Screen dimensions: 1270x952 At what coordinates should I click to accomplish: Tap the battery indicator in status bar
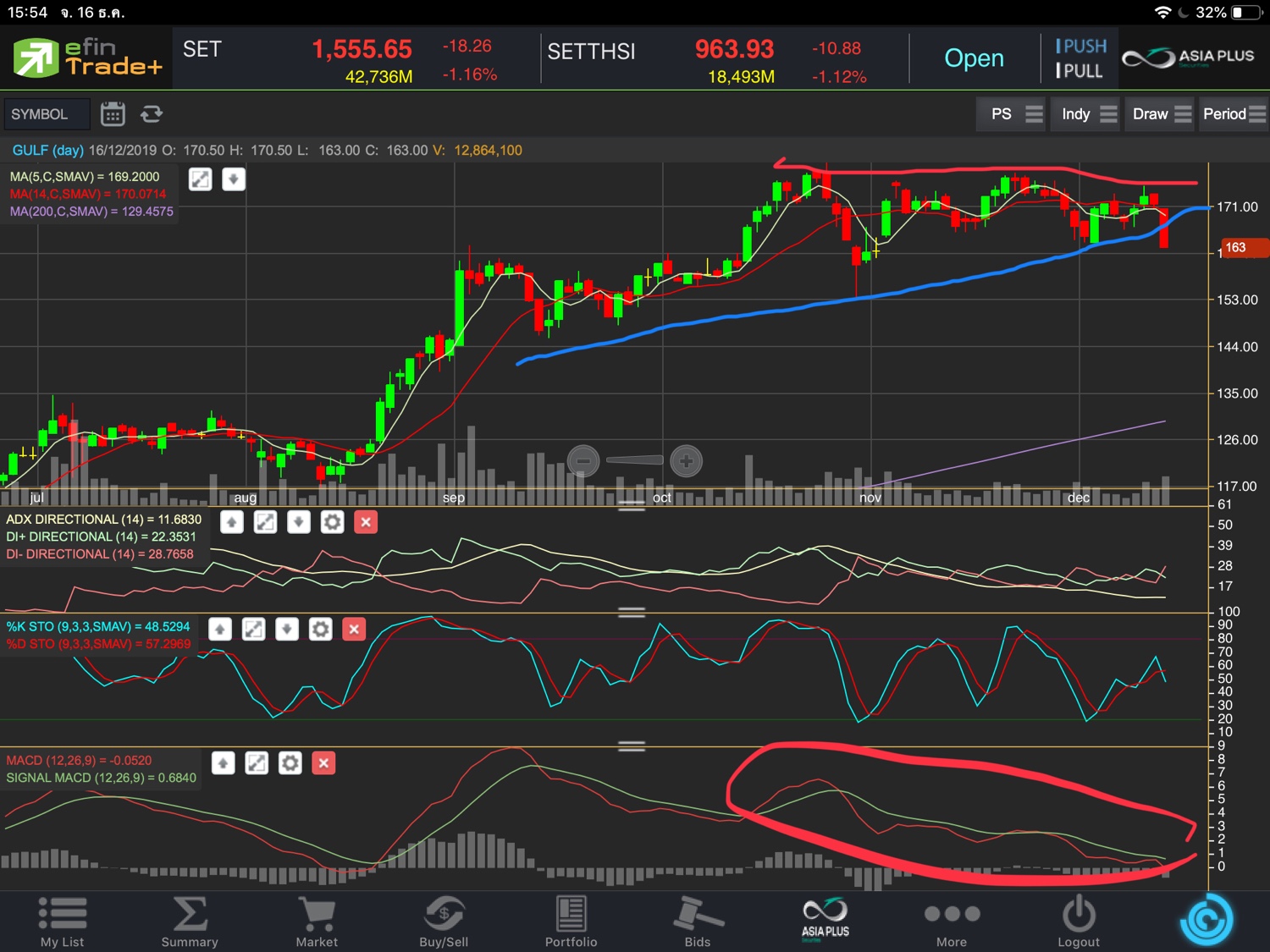(1247, 13)
